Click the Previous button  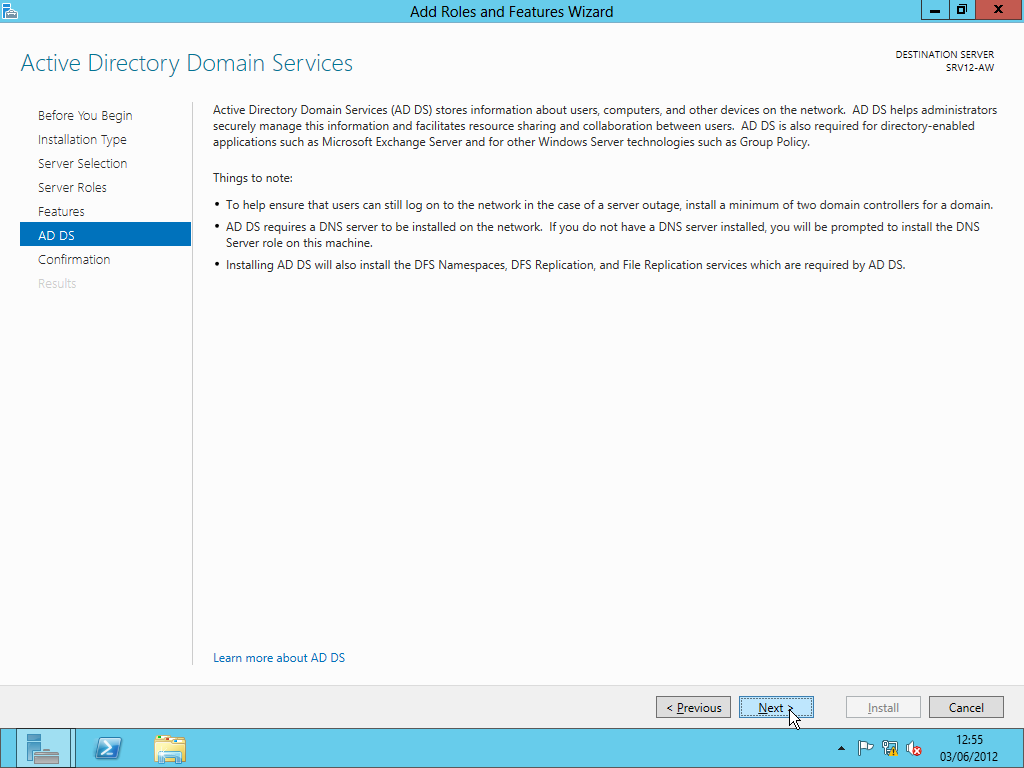pyautogui.click(x=693, y=707)
